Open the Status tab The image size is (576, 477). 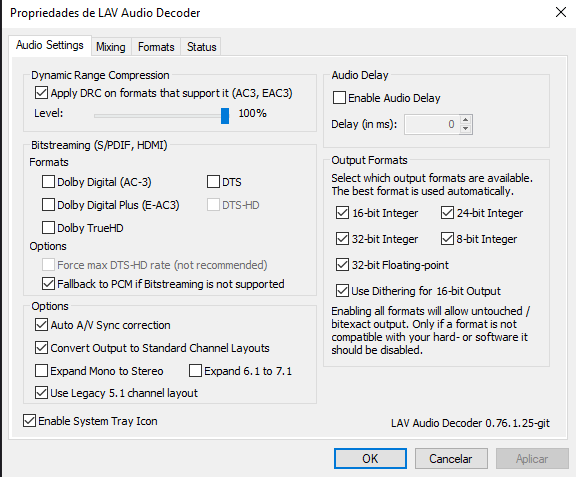(x=201, y=47)
